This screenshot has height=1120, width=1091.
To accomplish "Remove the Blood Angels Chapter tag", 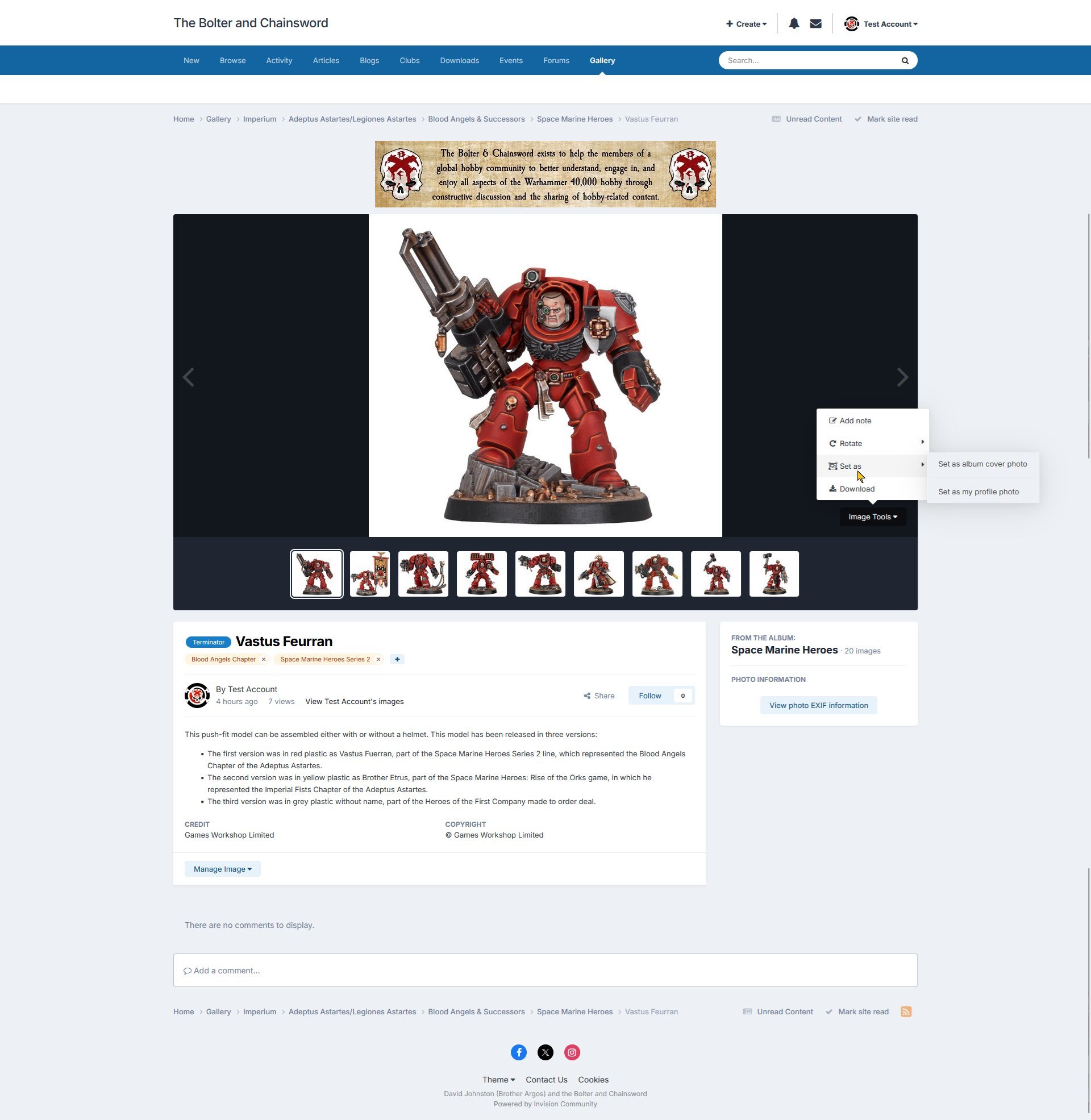I will pos(264,659).
